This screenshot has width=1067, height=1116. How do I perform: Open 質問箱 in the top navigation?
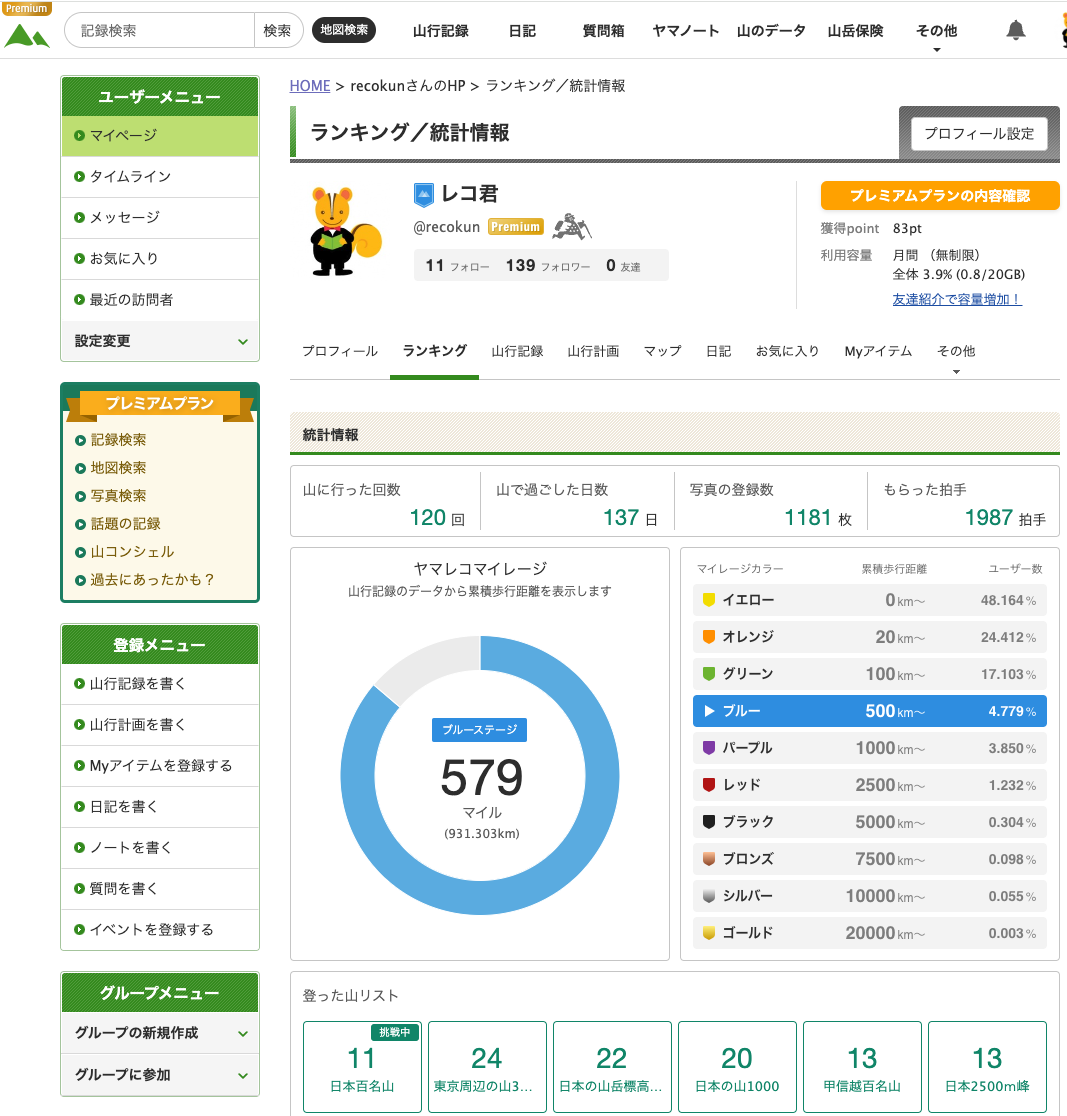603,31
